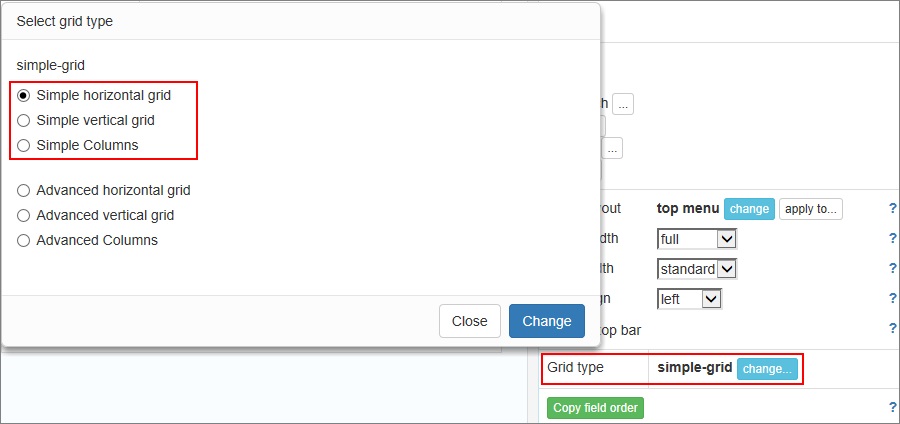Screen dimensions: 900x424
Task: Click the help icon beside the standard dropdown
Action: point(892,269)
